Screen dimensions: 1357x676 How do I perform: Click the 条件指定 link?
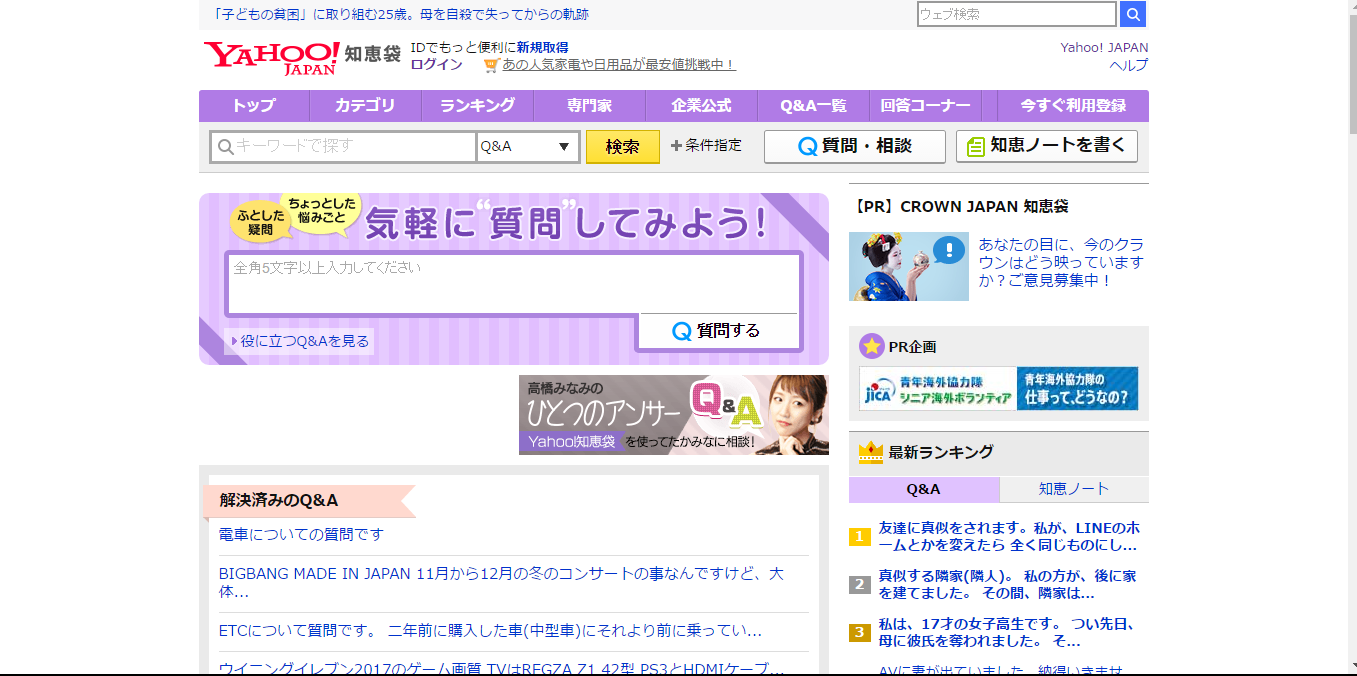click(714, 145)
